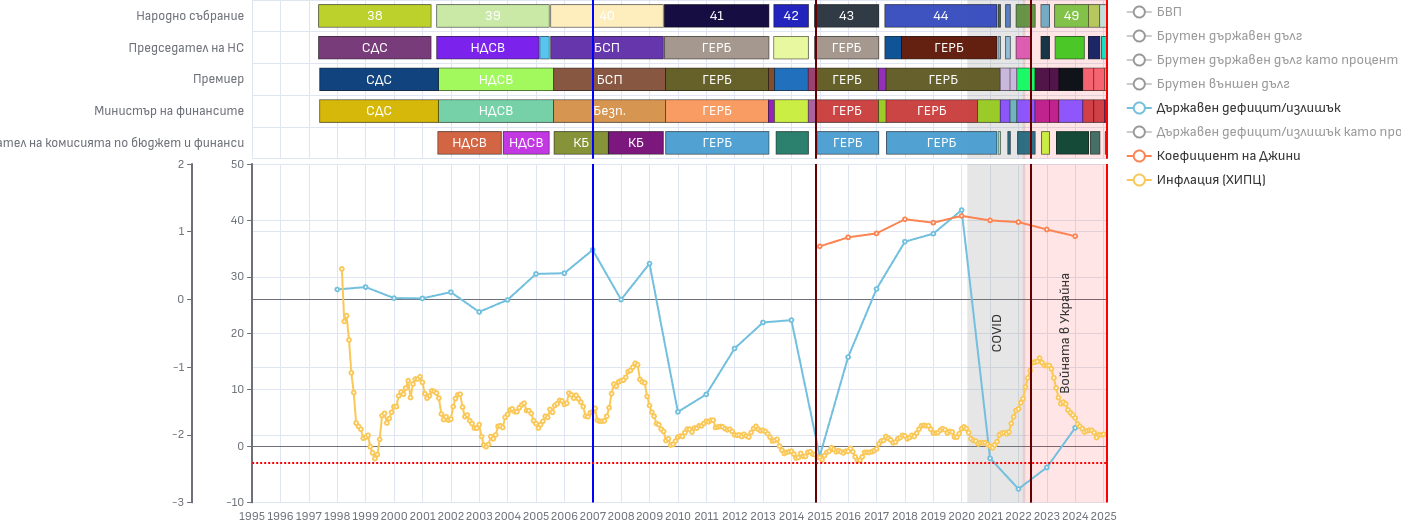The image size is (1401, 529).
Task: Hide the Инфлация (ХИПЦ) series
Action: 1196,180
